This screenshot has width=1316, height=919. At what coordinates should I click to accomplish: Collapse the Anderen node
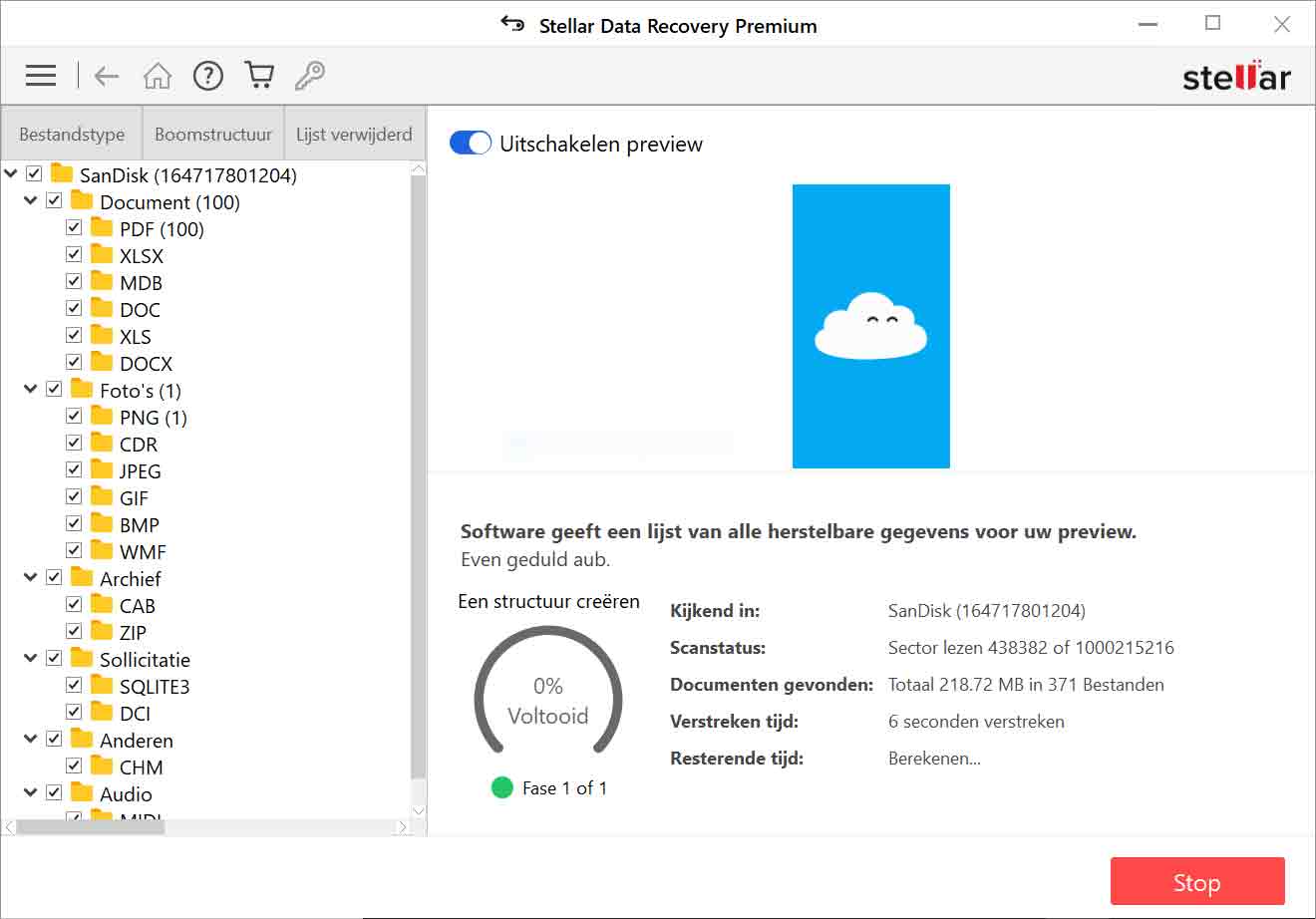[31, 740]
